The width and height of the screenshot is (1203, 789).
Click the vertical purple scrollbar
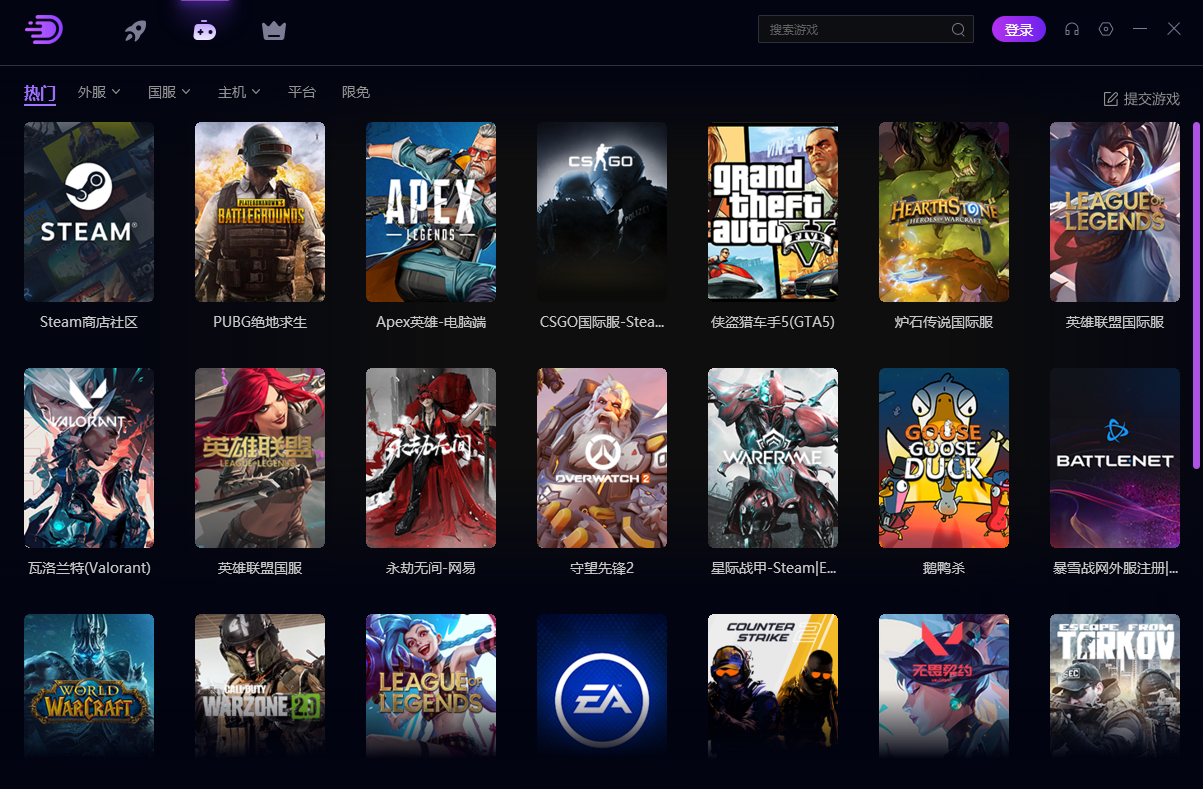click(x=1196, y=295)
